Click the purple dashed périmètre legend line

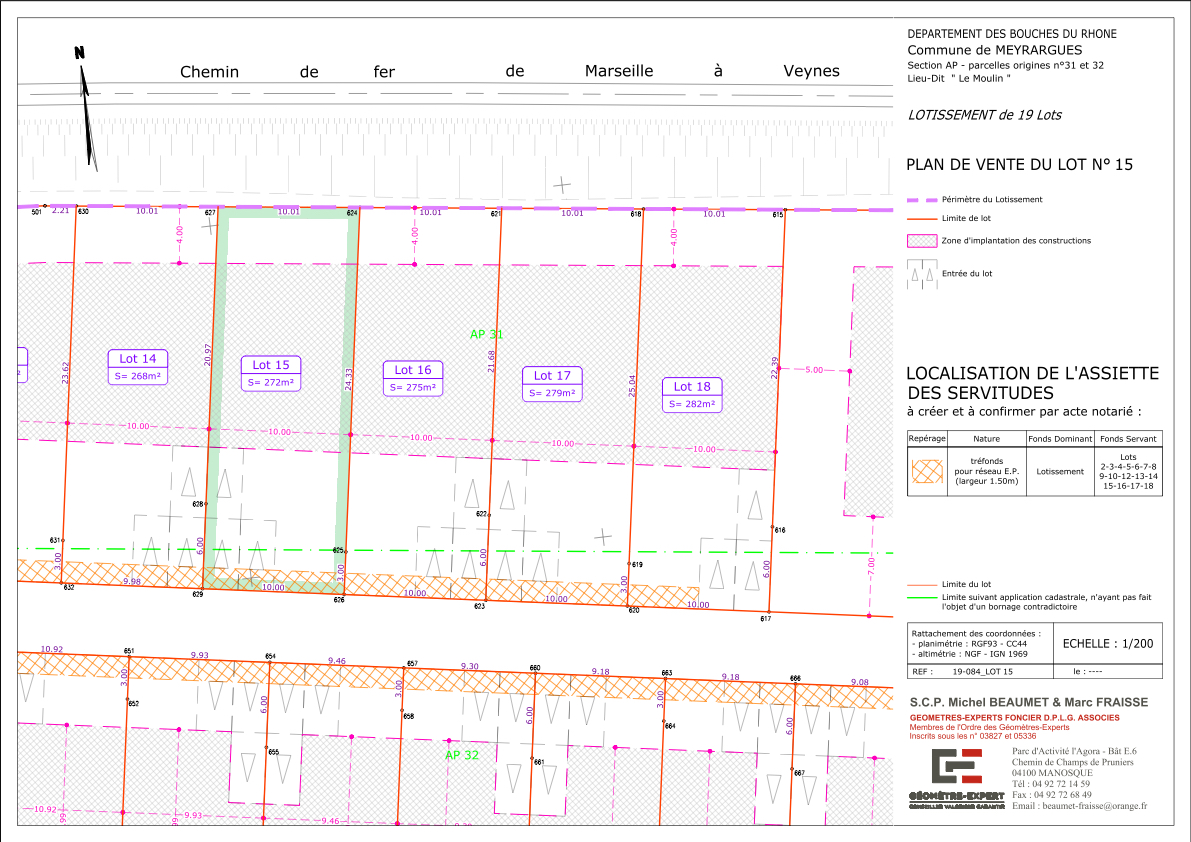(922, 200)
